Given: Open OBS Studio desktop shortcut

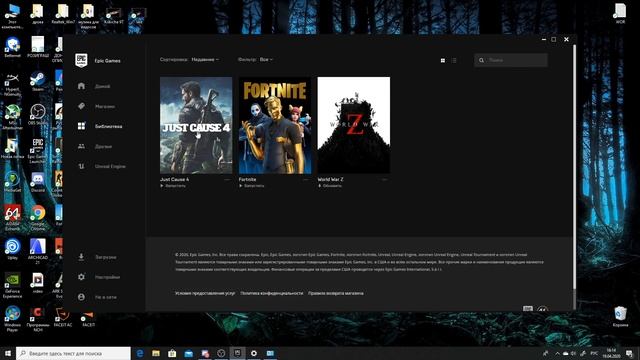Looking at the screenshot, I should [x=38, y=115].
